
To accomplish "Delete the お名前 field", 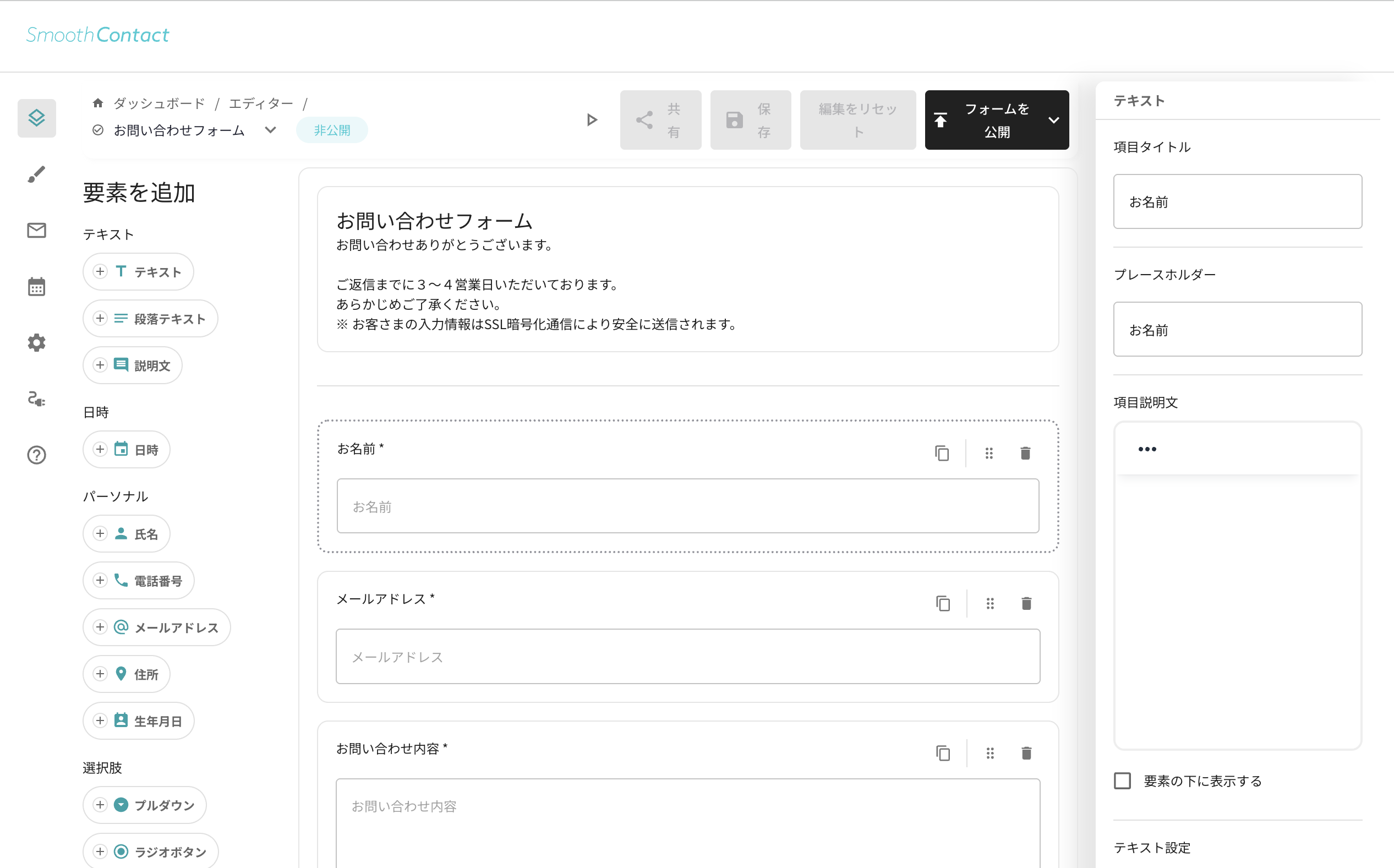I will click(x=1026, y=454).
